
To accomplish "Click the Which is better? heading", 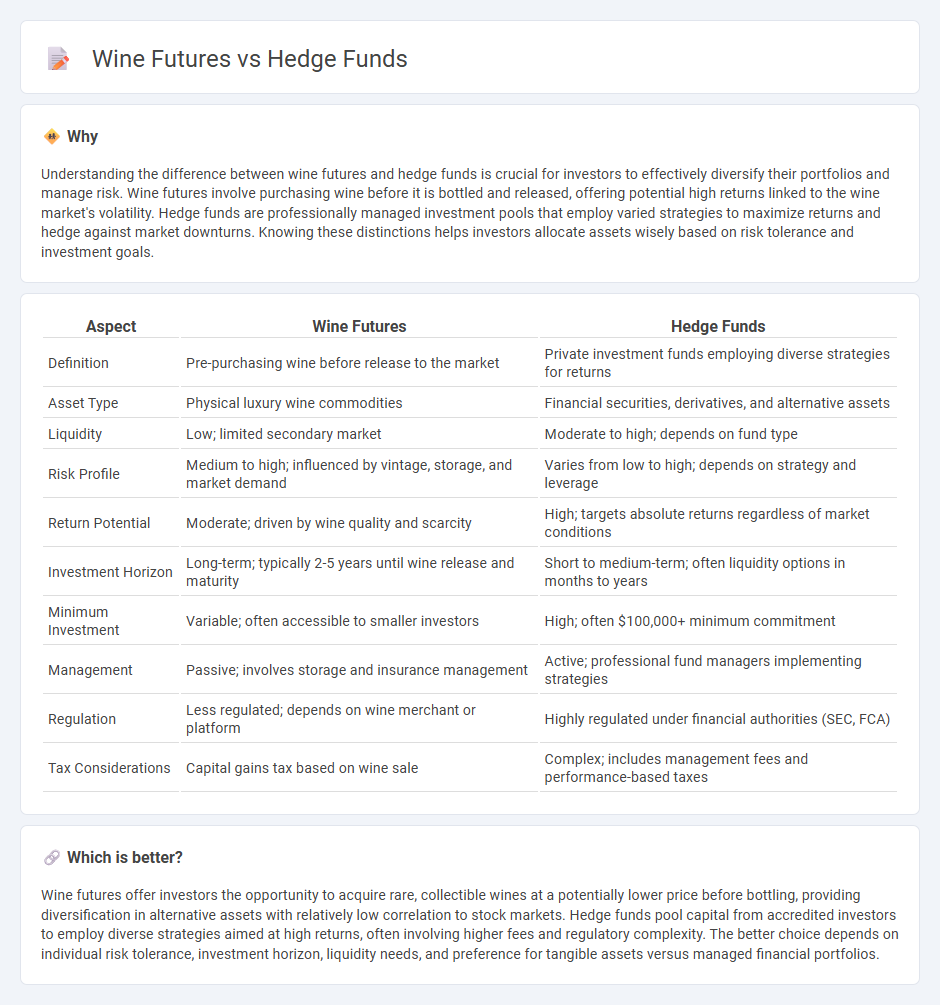I will [x=125, y=858].
